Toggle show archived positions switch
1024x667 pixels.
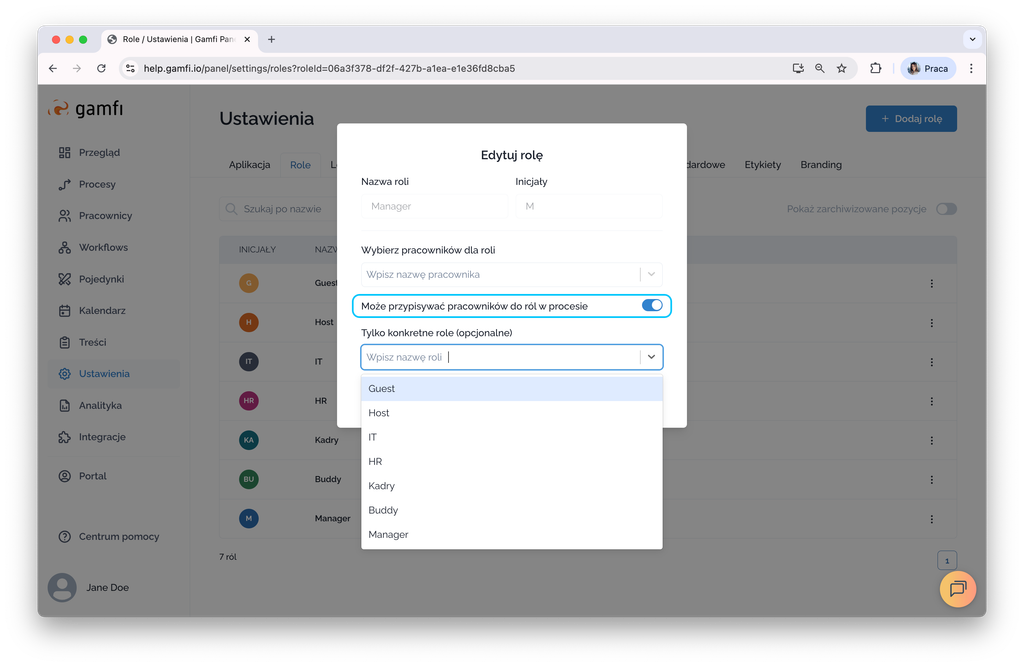(945, 209)
